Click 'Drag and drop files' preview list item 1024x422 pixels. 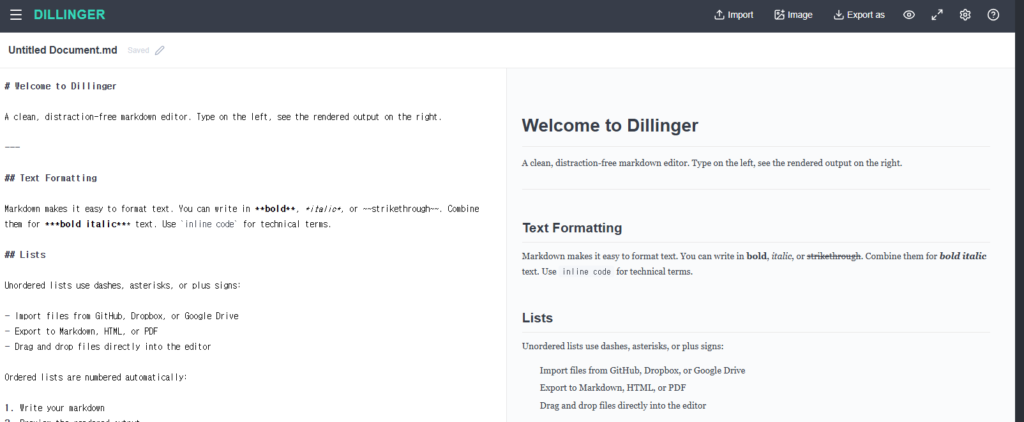point(622,405)
